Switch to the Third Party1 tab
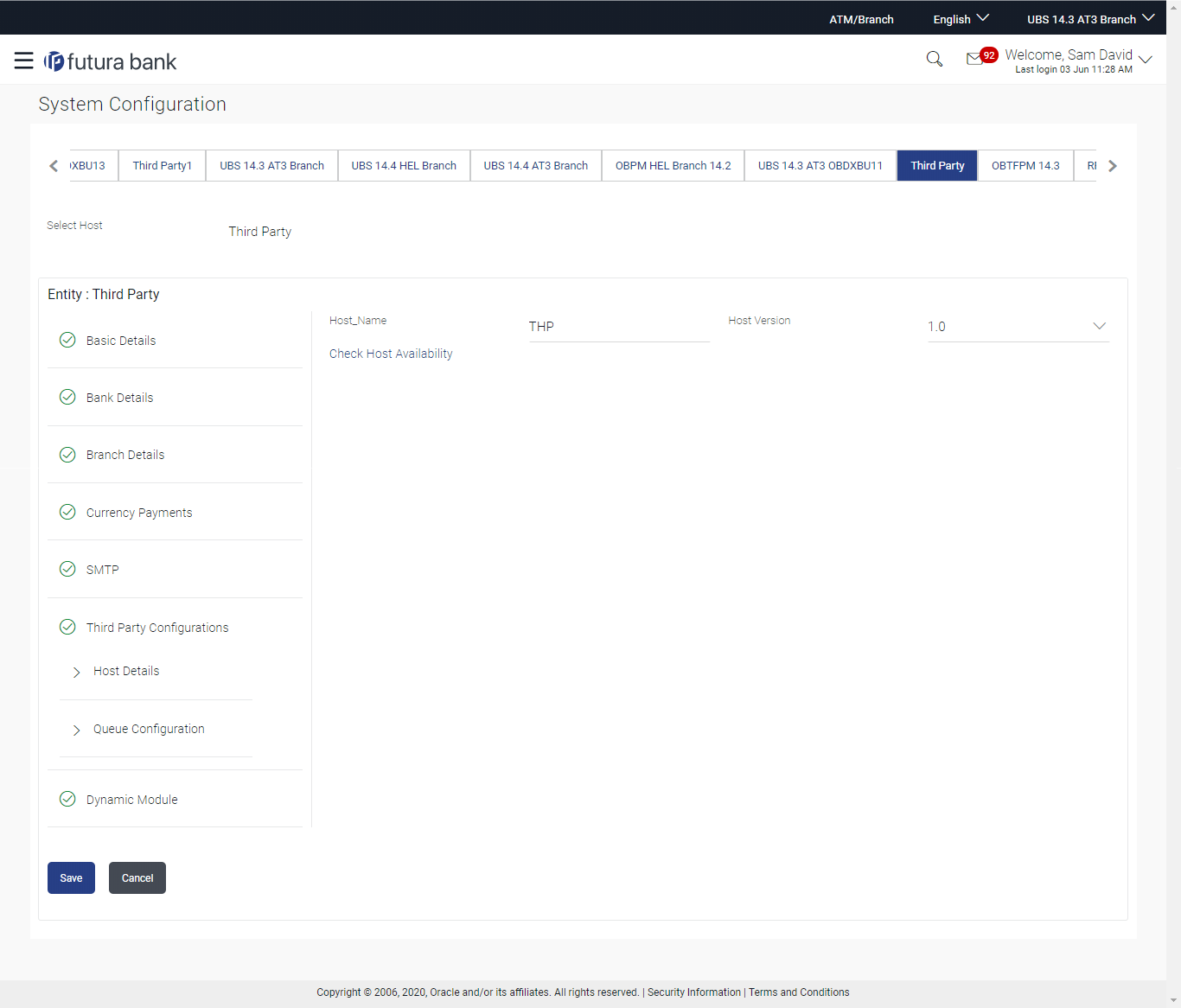The height and width of the screenshot is (1008, 1181). pyautogui.click(x=163, y=165)
